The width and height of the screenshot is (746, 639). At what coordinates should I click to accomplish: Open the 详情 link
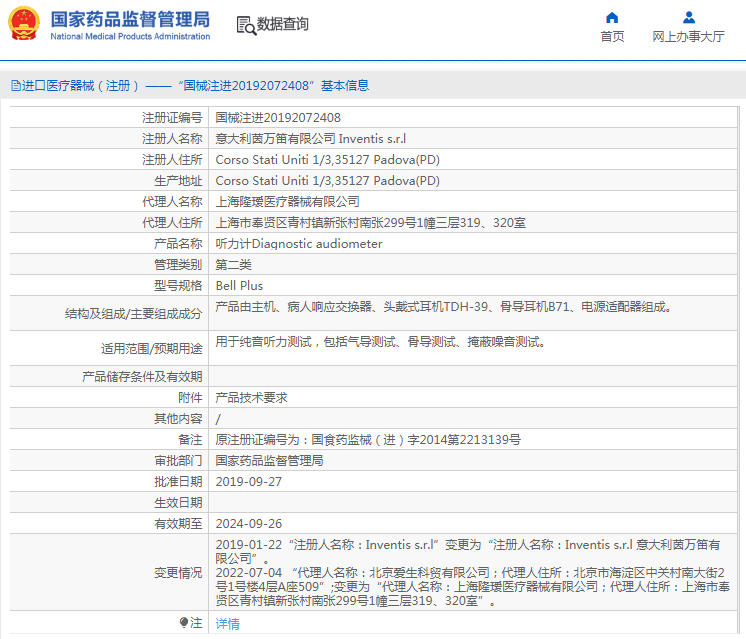[x=227, y=623]
